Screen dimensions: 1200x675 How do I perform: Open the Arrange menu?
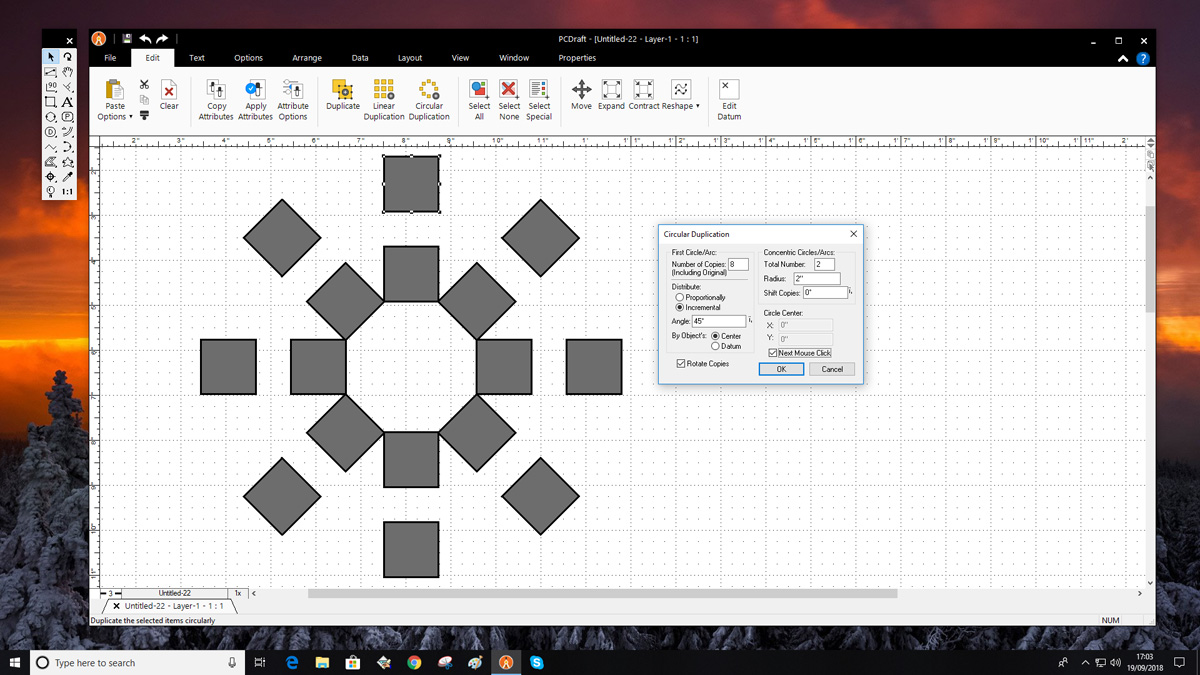(x=307, y=57)
